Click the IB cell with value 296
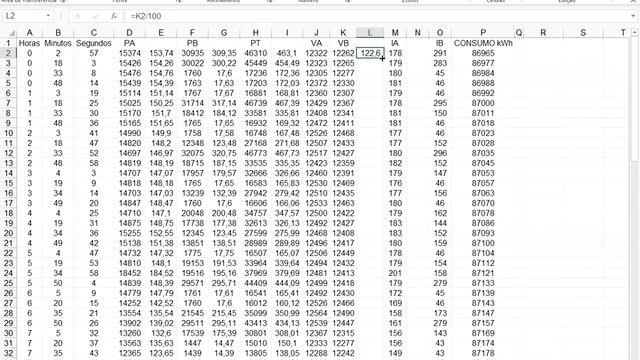The width and height of the screenshot is (640, 360). tap(440, 153)
